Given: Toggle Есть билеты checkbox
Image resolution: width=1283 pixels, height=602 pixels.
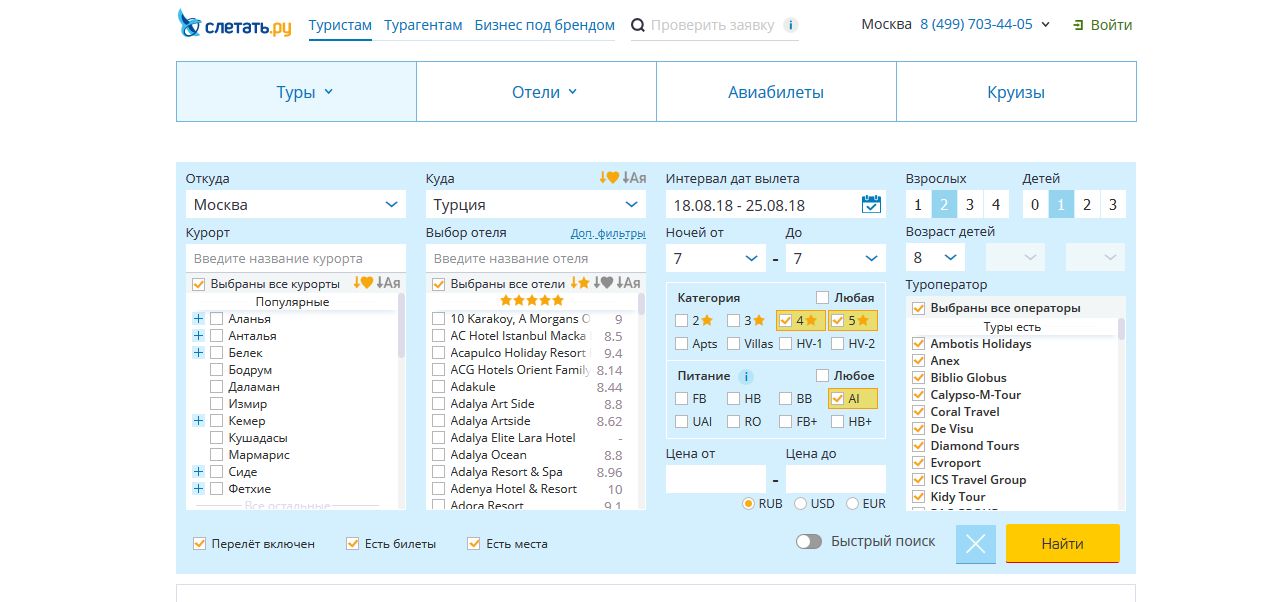Looking at the screenshot, I should tap(352, 544).
